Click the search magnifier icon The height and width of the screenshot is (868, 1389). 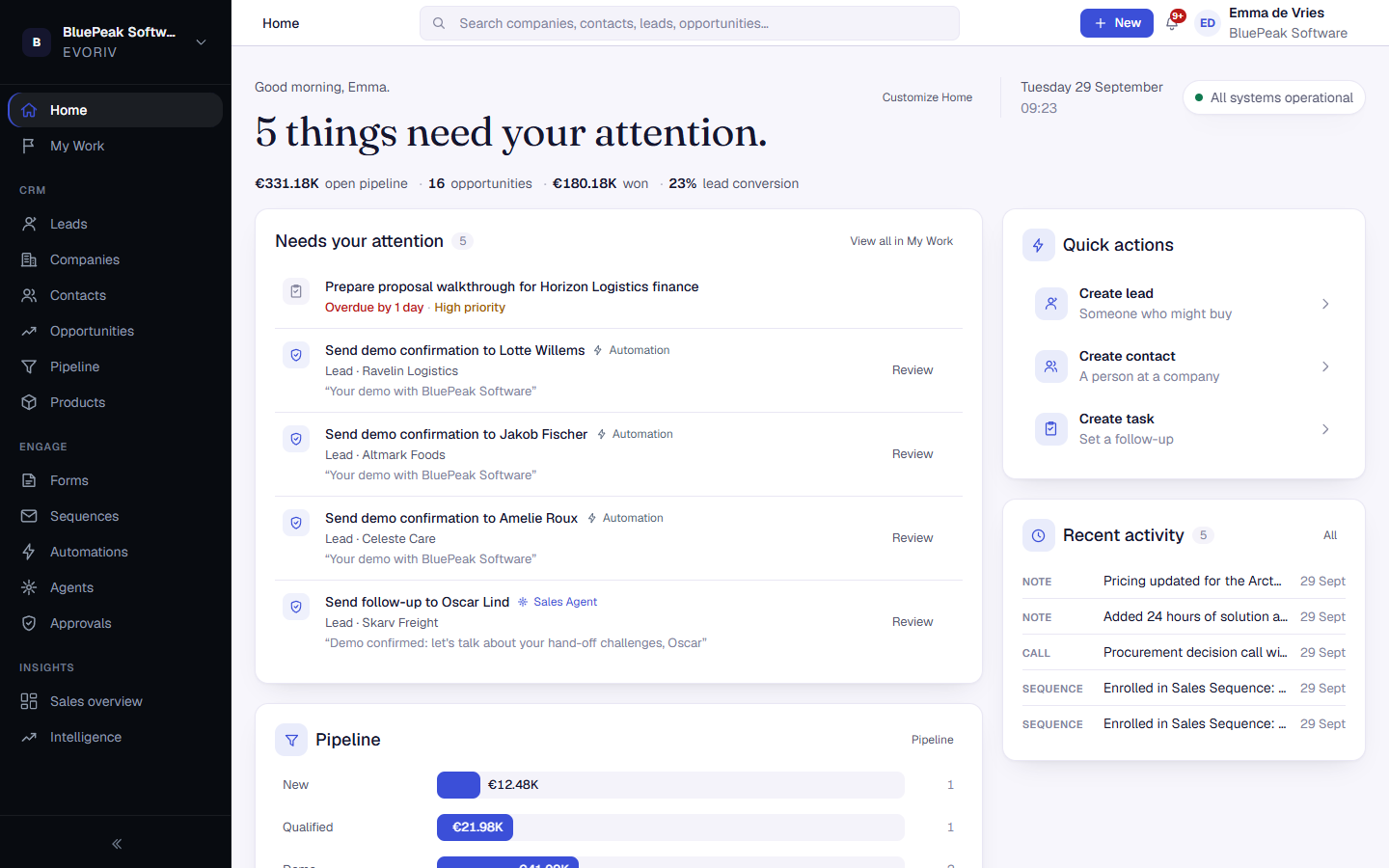coord(439,23)
